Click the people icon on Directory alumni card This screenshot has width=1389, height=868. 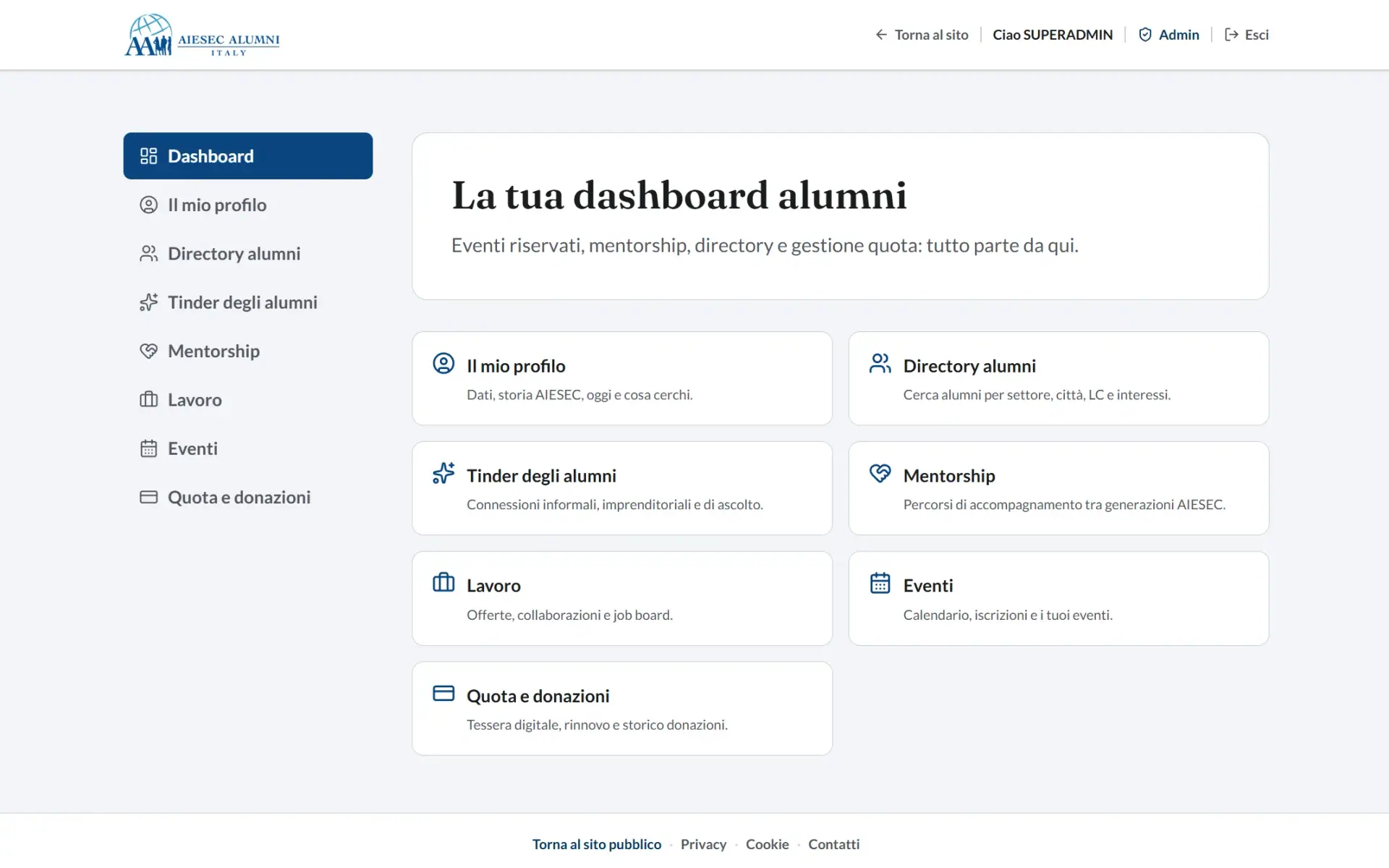[x=880, y=363]
